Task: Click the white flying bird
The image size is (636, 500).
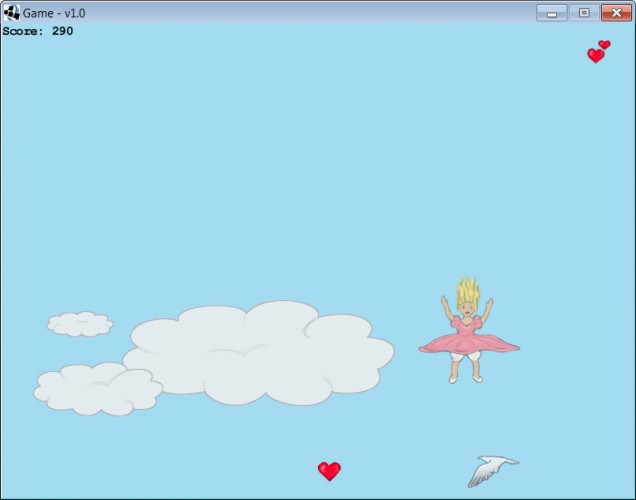Action: pyautogui.click(x=493, y=471)
